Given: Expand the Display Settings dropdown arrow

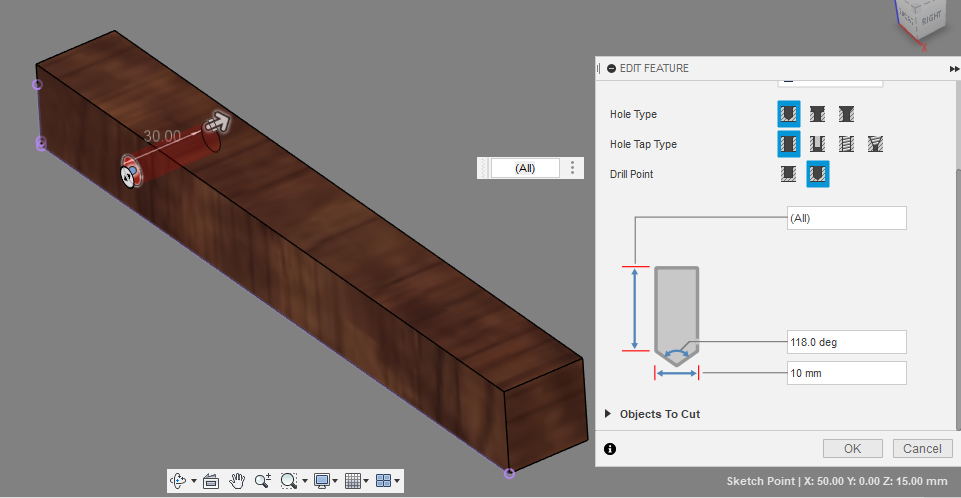Looking at the screenshot, I should pos(335,481).
